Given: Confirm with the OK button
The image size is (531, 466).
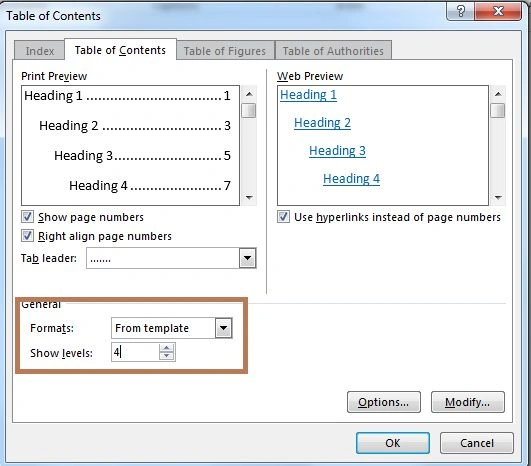Looking at the screenshot, I should [393, 443].
